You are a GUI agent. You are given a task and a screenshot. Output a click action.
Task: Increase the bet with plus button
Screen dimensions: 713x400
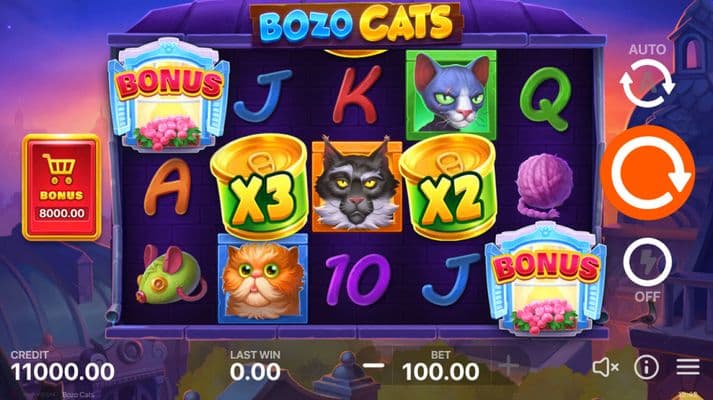508,365
